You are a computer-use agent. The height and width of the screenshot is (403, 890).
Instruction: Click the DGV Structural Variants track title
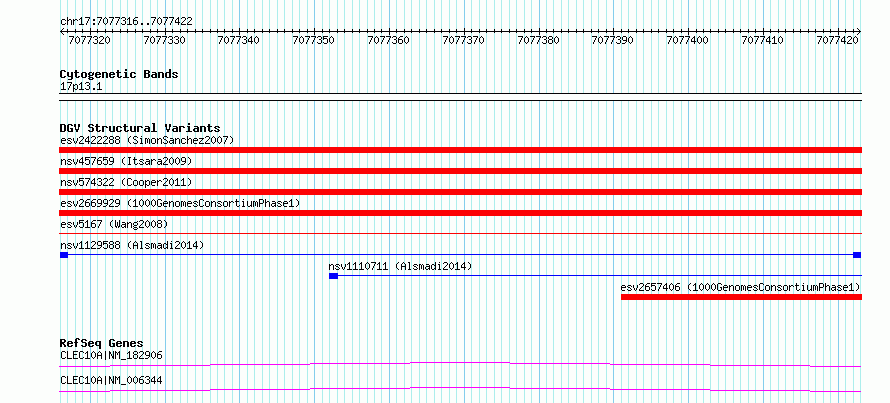point(140,128)
